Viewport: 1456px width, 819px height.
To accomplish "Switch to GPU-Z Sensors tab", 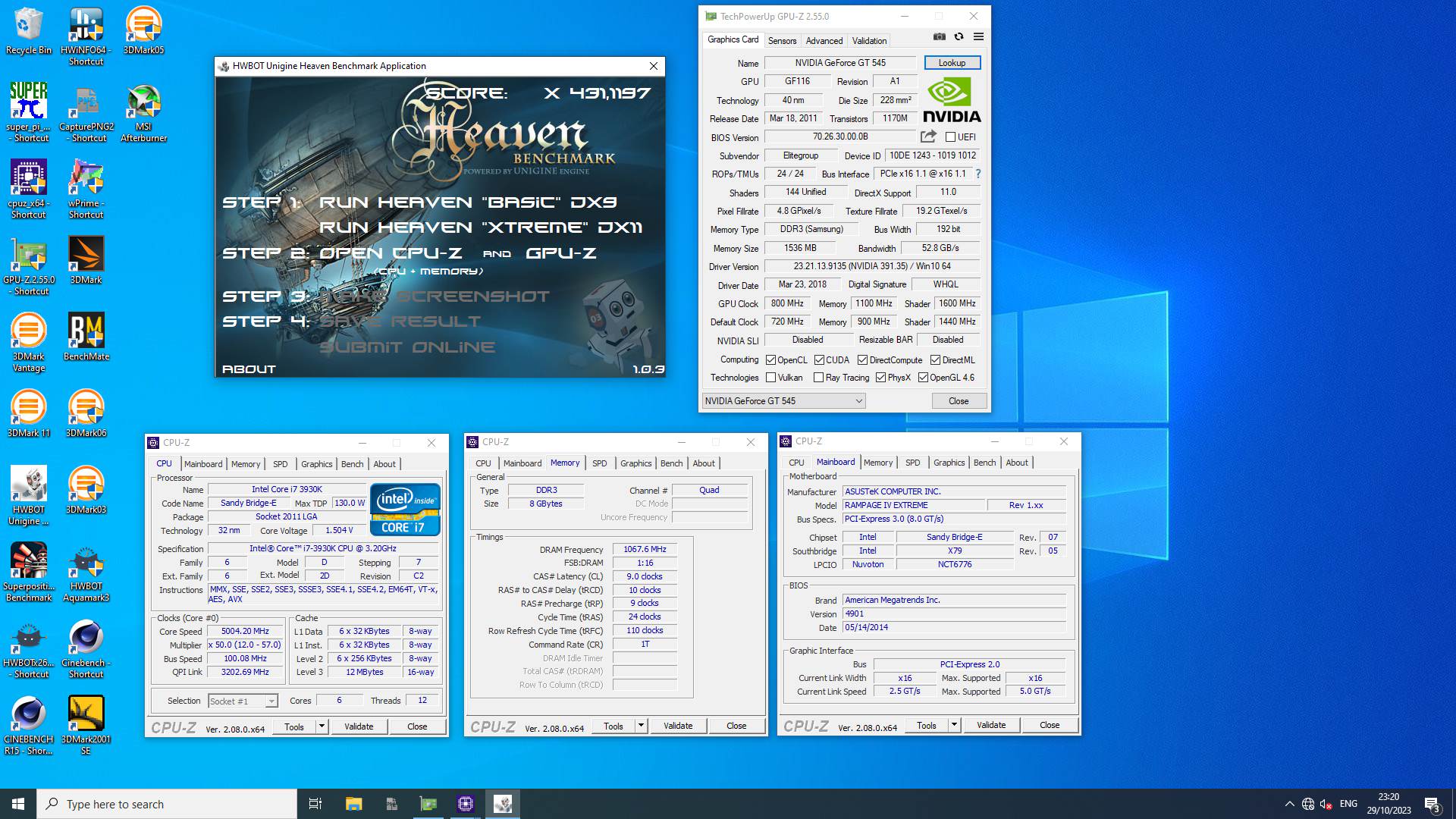I will pos(782,41).
